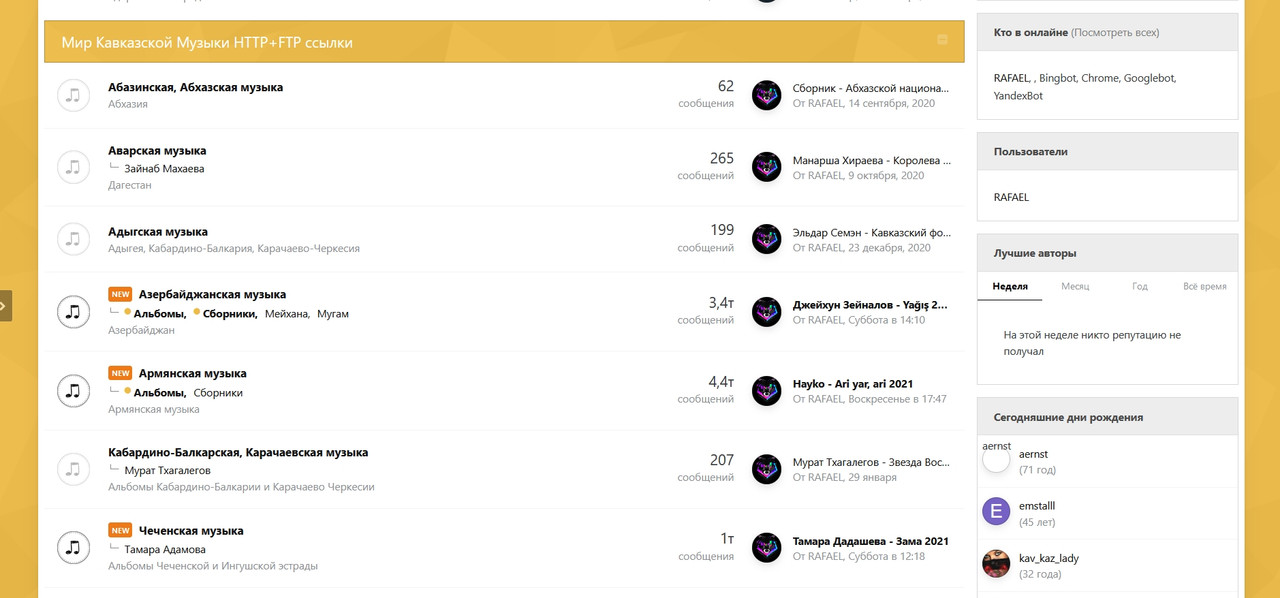This screenshot has height=598, width=1280.
Task: Open the emstalll username link in birthdays
Action: click(1037, 506)
